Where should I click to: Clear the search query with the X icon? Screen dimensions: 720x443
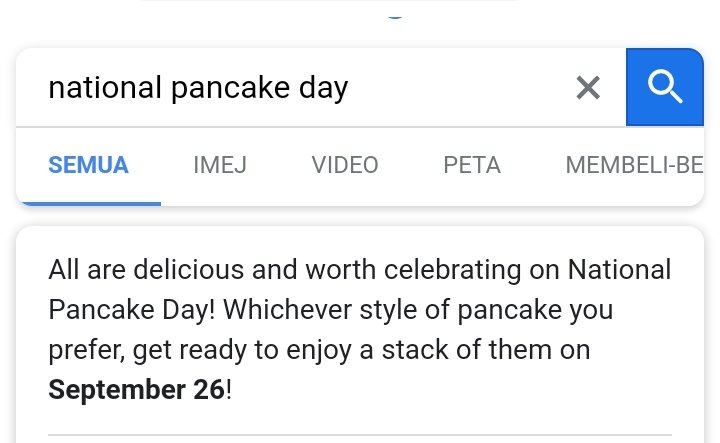[588, 88]
